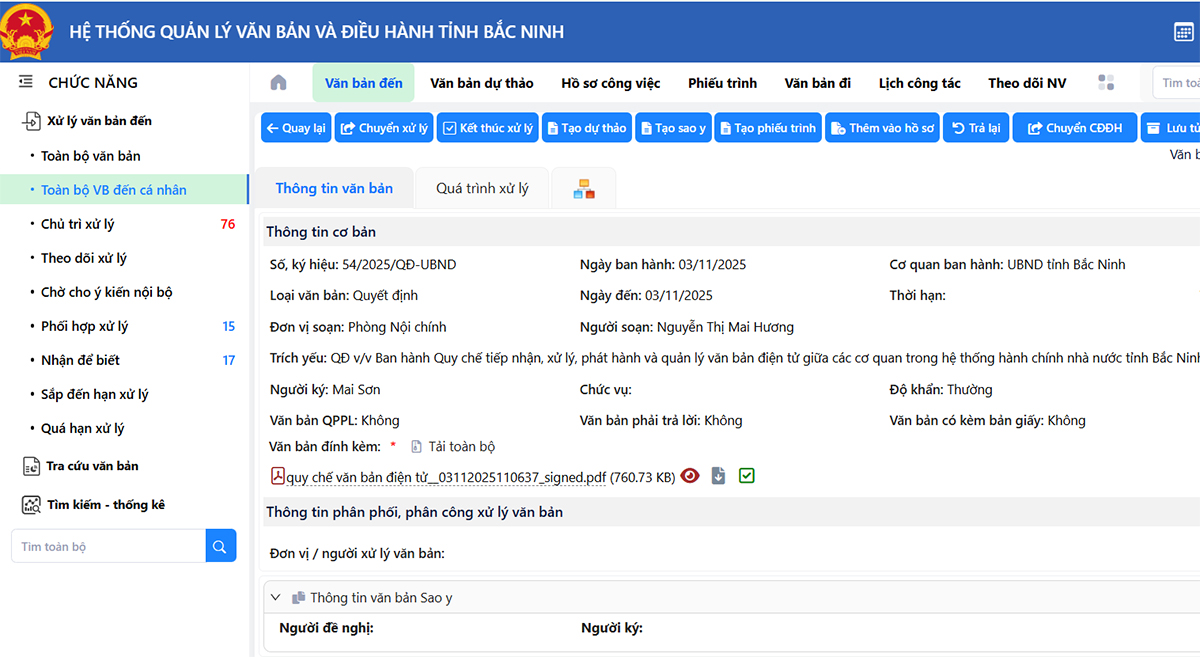Click the Chuyển xử lý button

click(x=384, y=128)
